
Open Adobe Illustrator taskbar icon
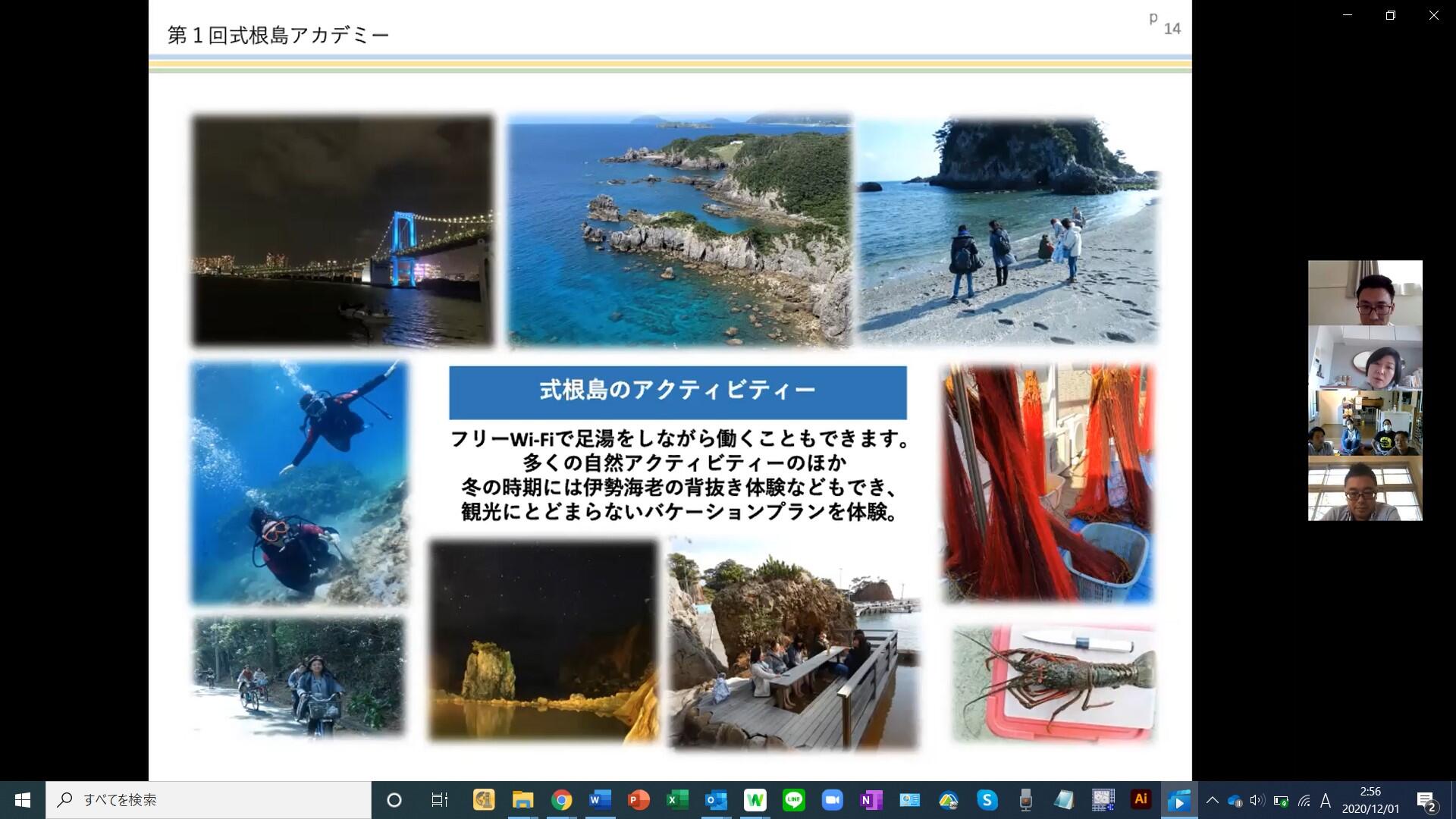tap(1141, 800)
